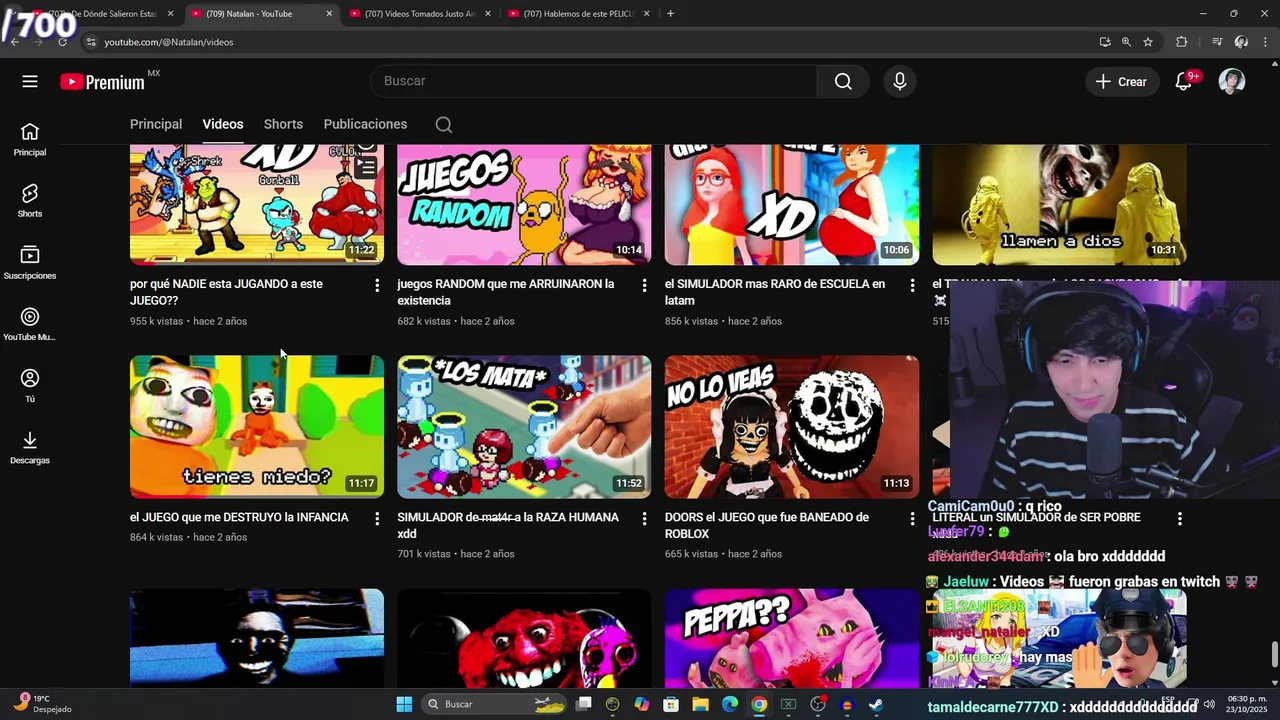Reload the page
Screen dimensions: 1280x720
[x=62, y=42]
